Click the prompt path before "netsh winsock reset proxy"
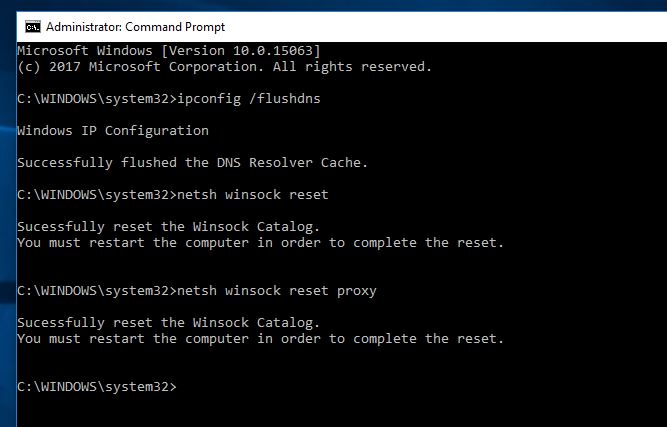Screen dimensions: 667x427 [x=95, y=291]
